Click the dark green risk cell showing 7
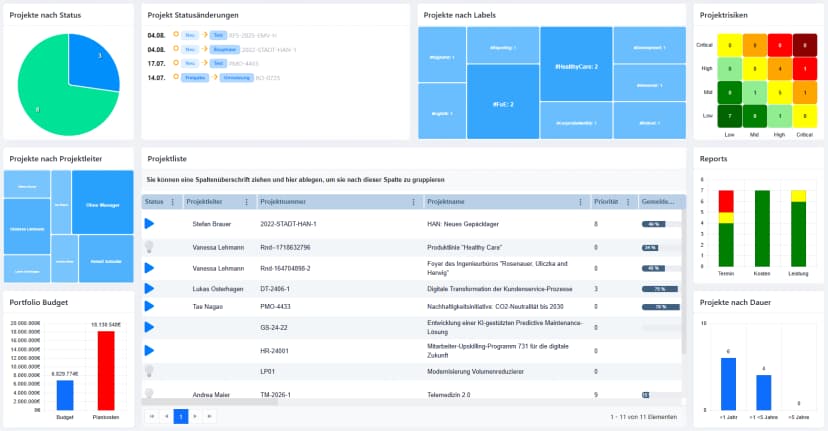 [x=729, y=116]
